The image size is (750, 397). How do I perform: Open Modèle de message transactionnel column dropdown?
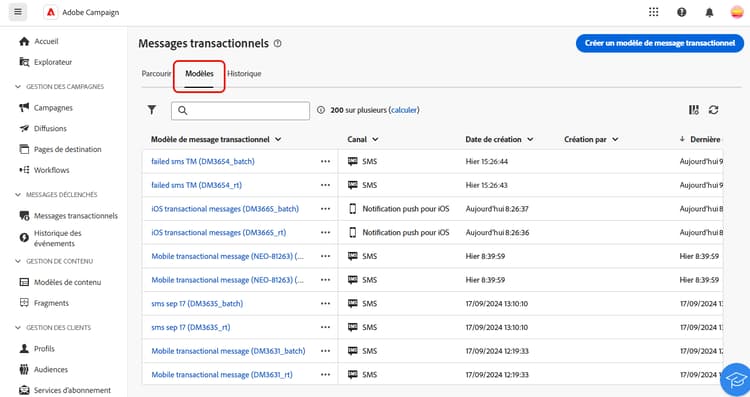[x=278, y=140]
